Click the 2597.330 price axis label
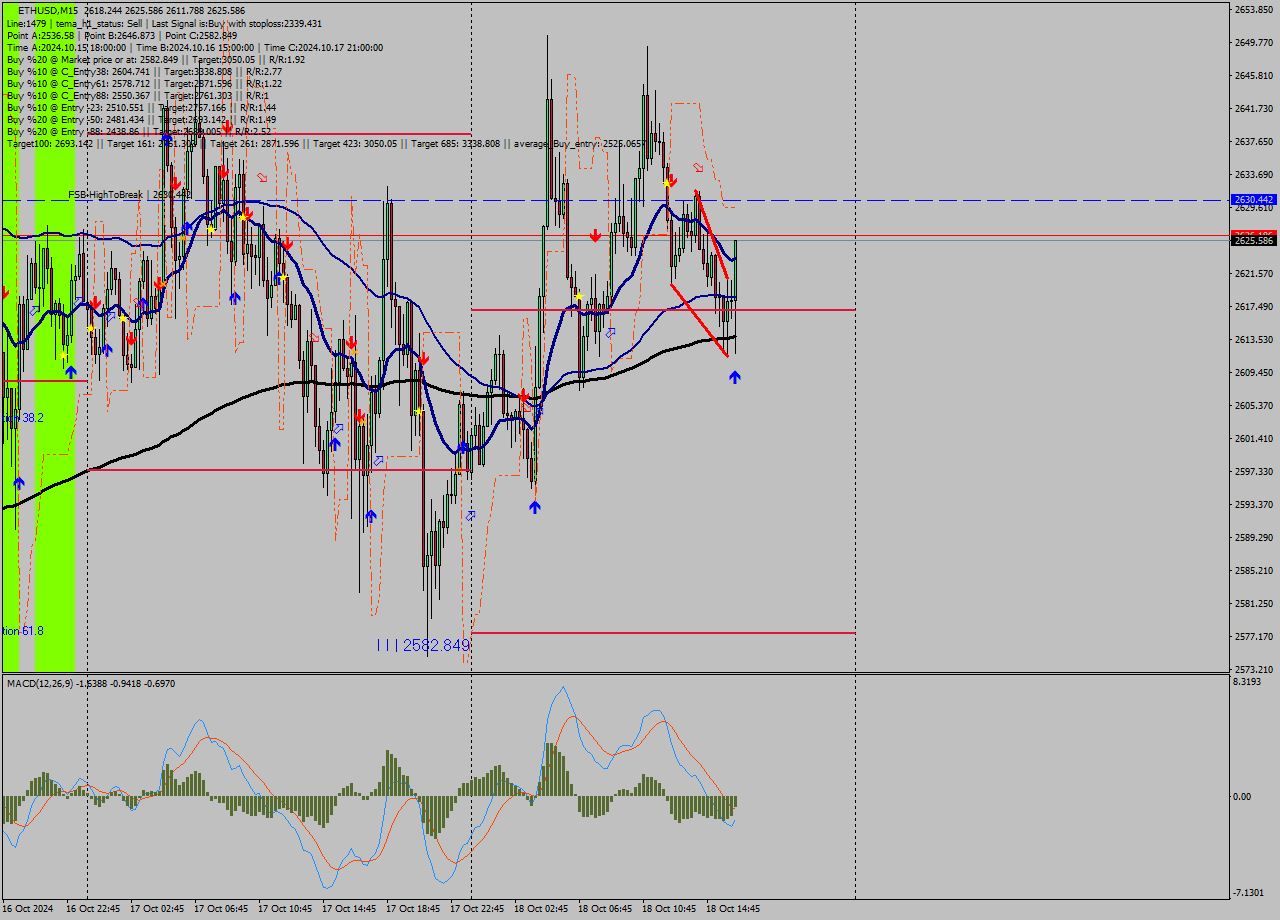1280x920 pixels. click(x=1253, y=472)
